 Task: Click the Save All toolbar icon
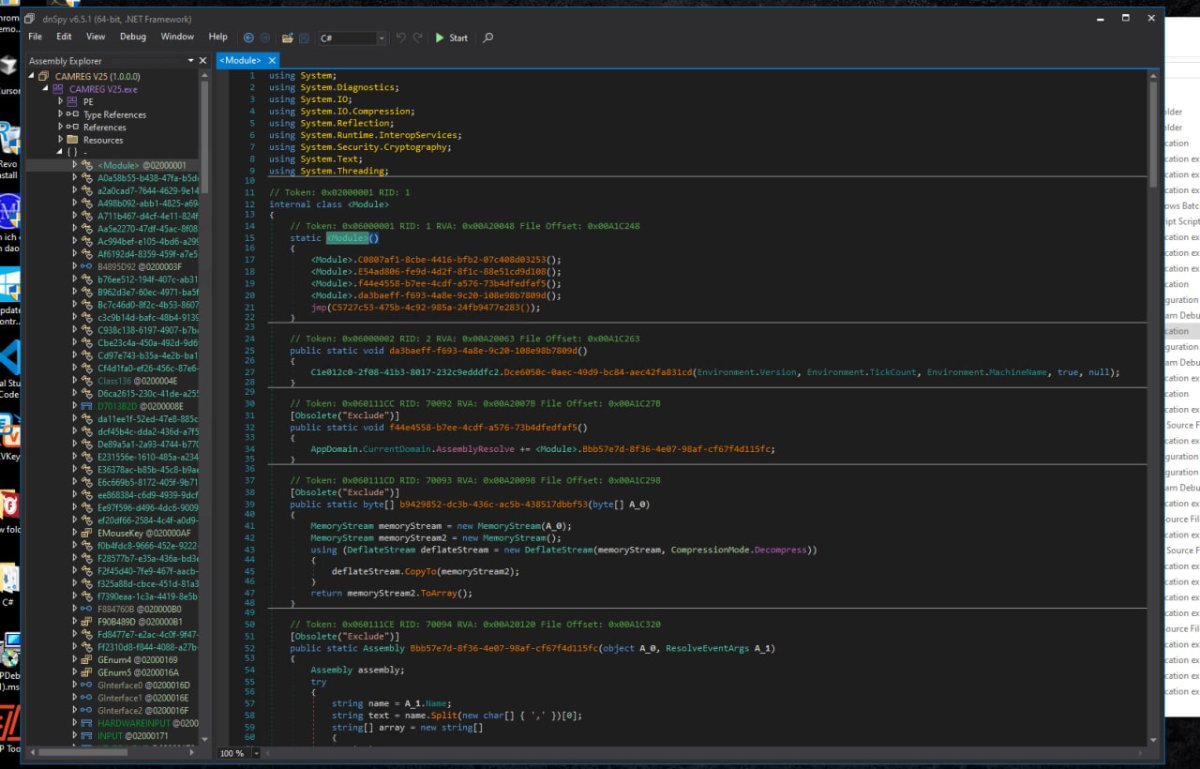(302, 38)
